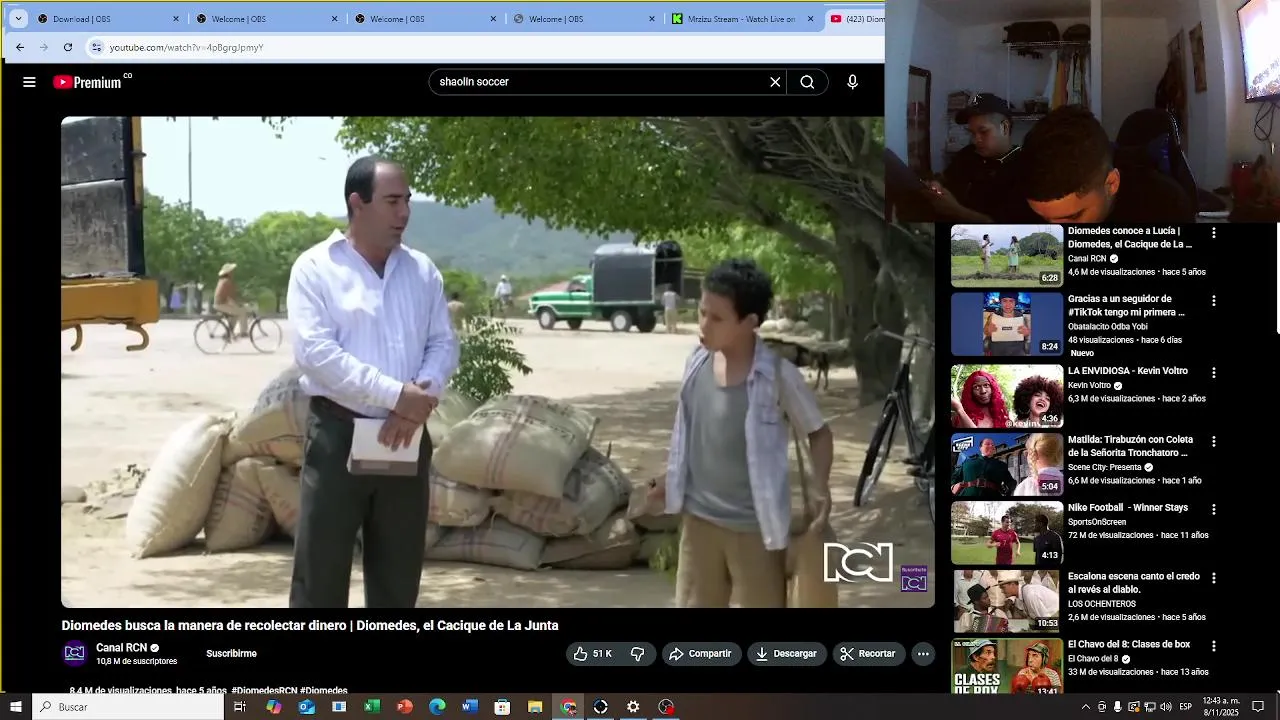Click 'Escalona escena canto el credo' title
The image size is (1280, 720).
pyautogui.click(x=1133, y=583)
